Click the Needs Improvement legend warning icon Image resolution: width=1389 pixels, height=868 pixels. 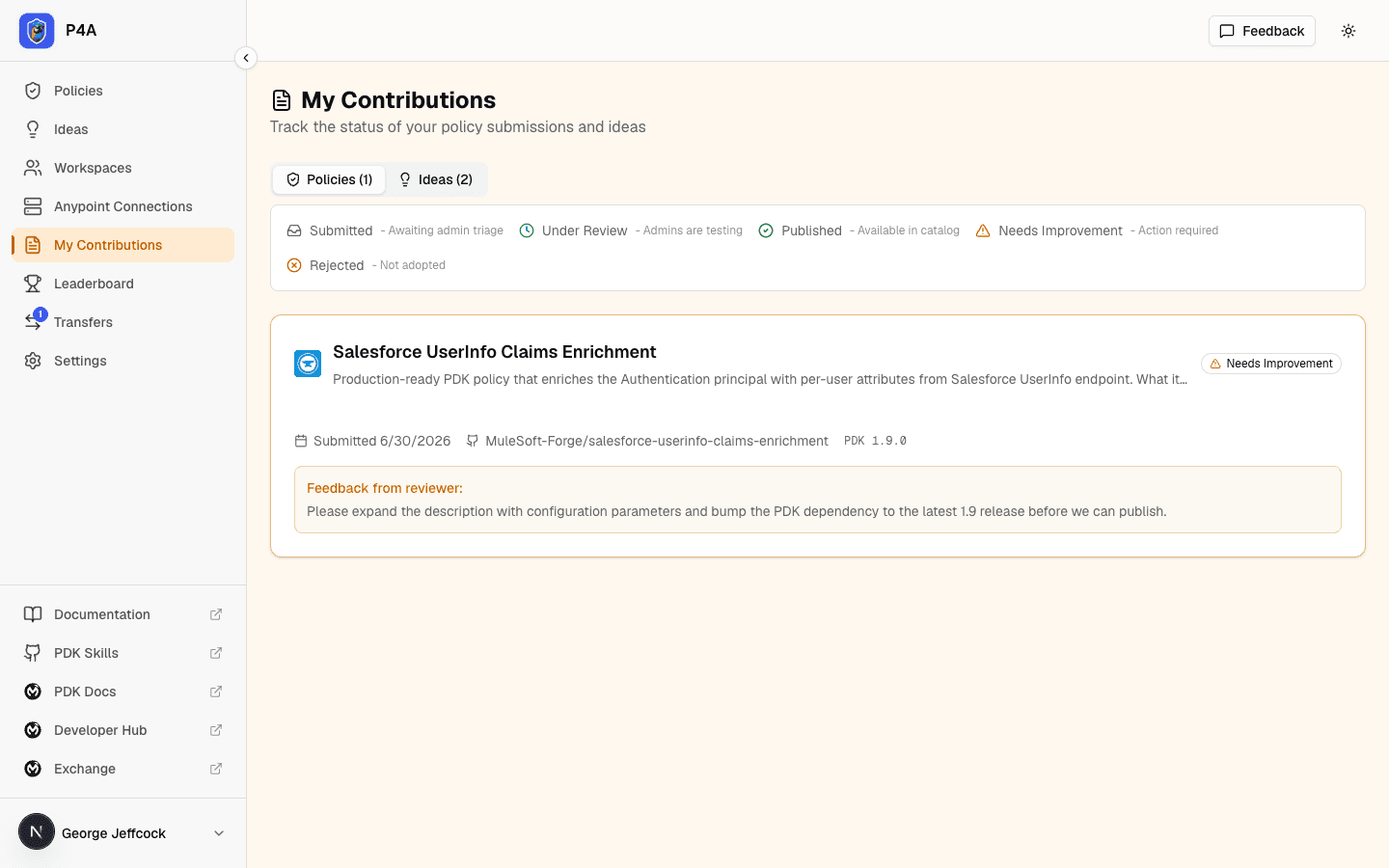(983, 231)
